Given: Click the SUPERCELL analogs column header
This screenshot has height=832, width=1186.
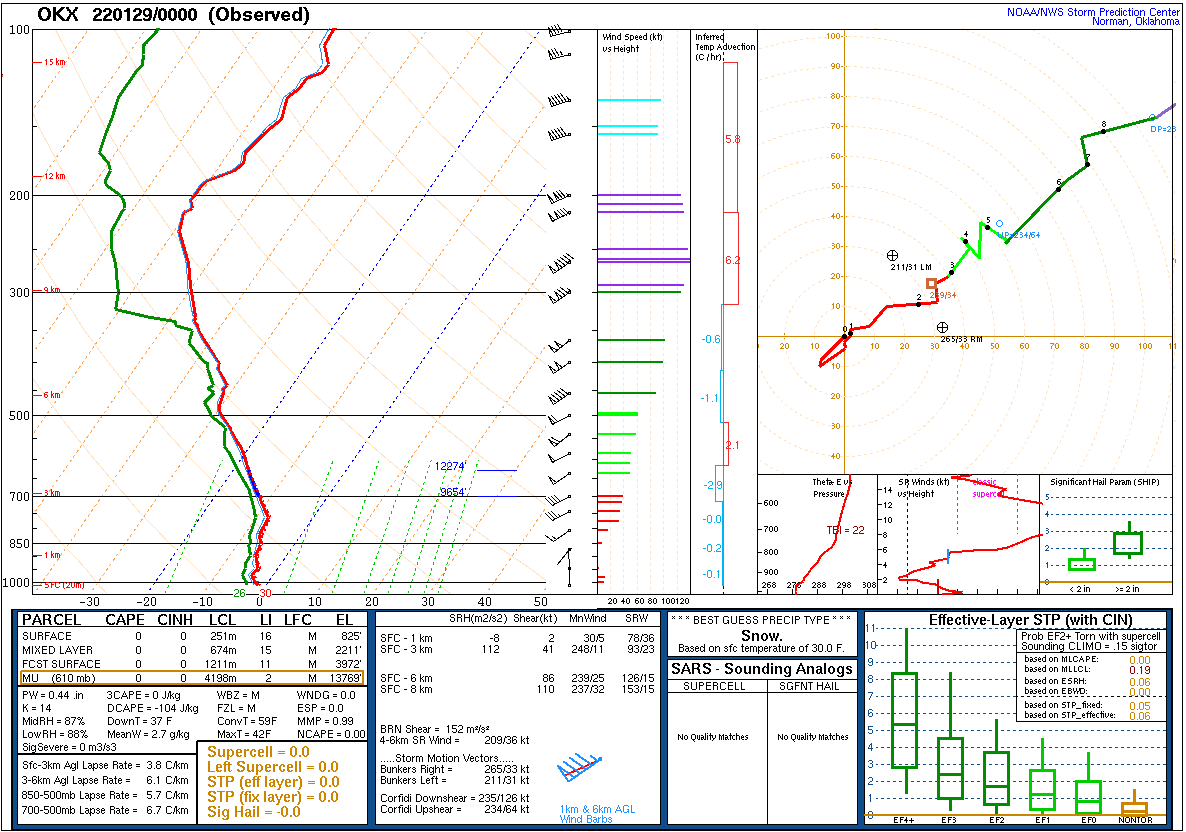Looking at the screenshot, I should point(714,686).
